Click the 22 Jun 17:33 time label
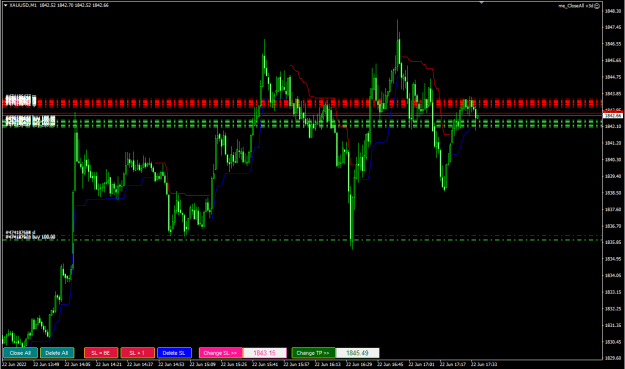 coord(484,364)
